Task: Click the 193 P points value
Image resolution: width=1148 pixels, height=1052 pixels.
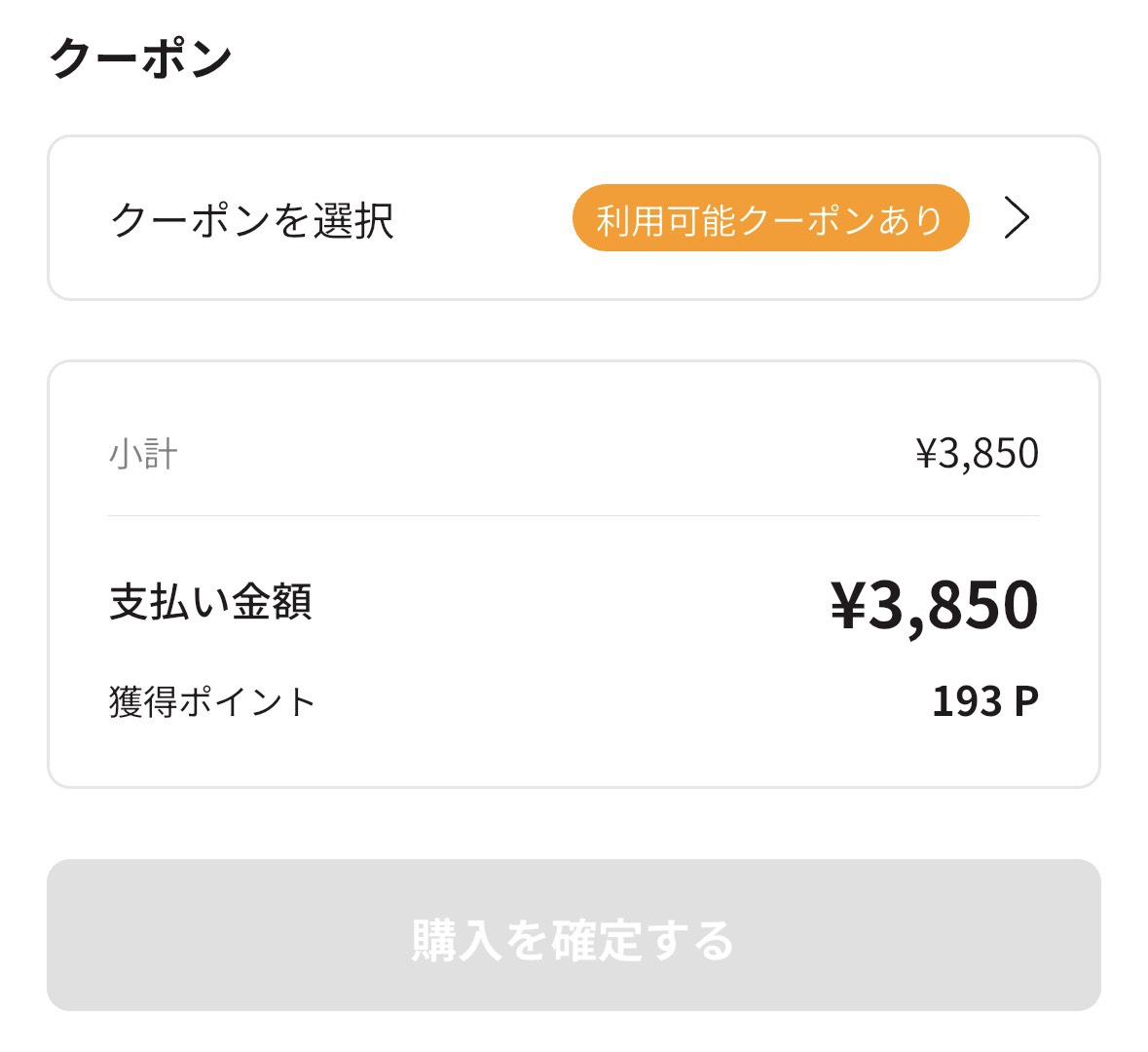Action: click(x=984, y=701)
